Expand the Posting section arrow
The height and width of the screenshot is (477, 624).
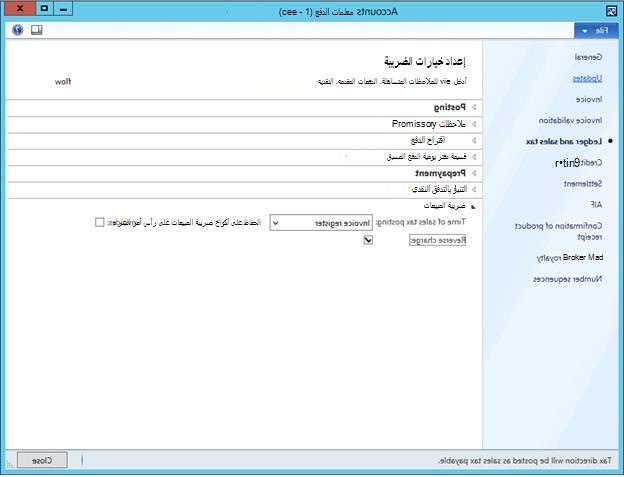pyautogui.click(x=474, y=107)
